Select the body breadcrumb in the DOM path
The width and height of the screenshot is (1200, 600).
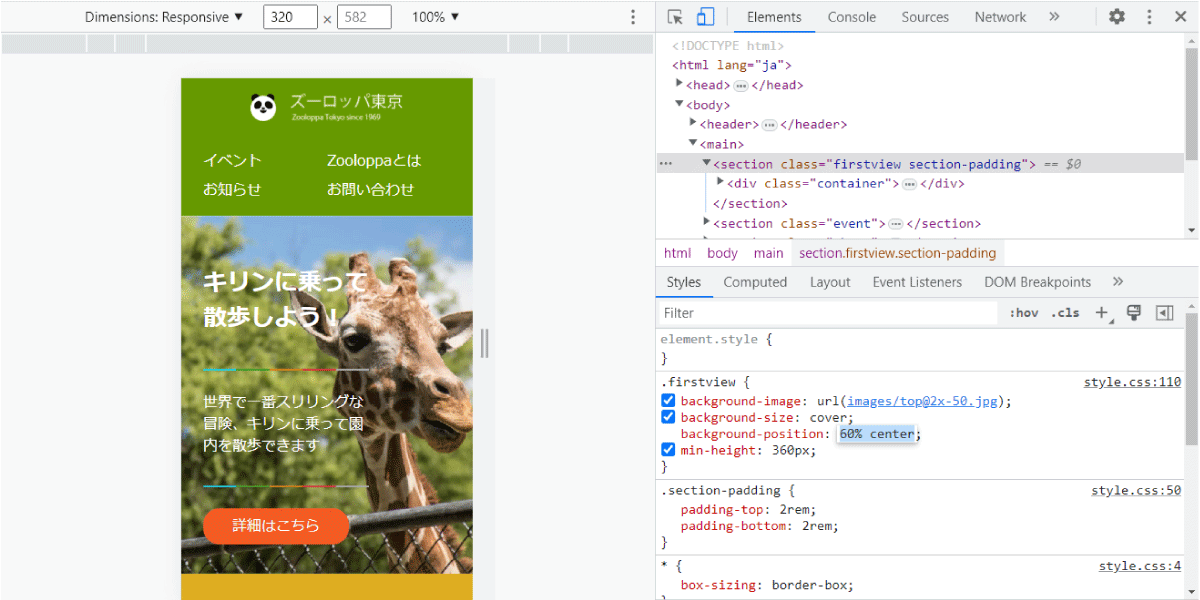coord(722,253)
